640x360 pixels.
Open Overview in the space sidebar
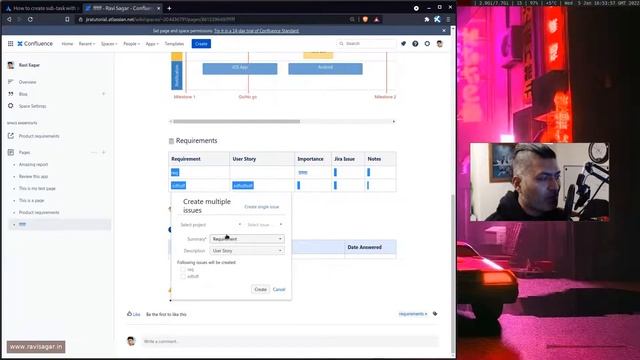pyautogui.click(x=27, y=82)
